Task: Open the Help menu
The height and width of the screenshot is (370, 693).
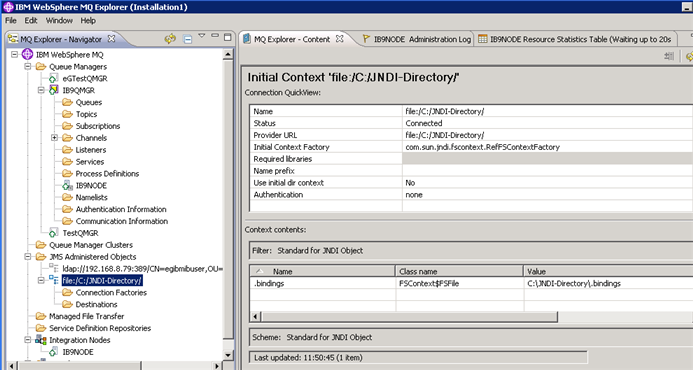Action: tap(88, 20)
